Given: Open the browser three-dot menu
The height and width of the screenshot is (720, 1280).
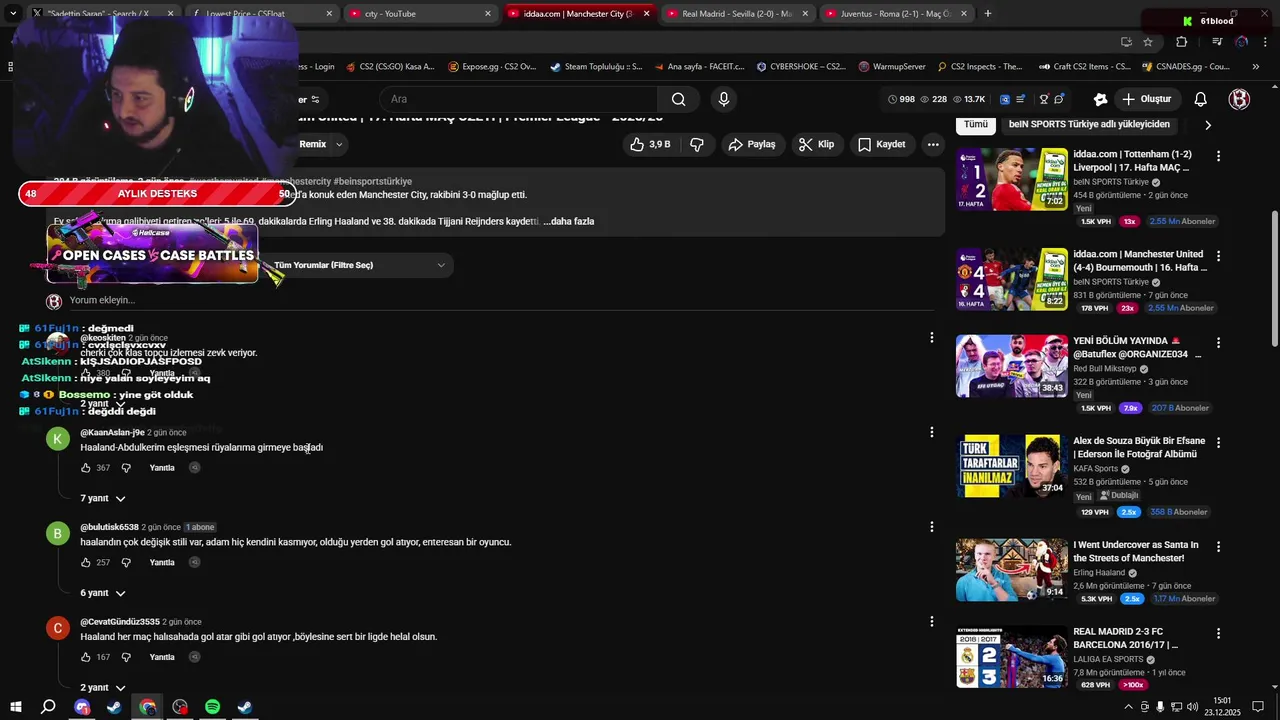Looking at the screenshot, I should click(1267, 42).
